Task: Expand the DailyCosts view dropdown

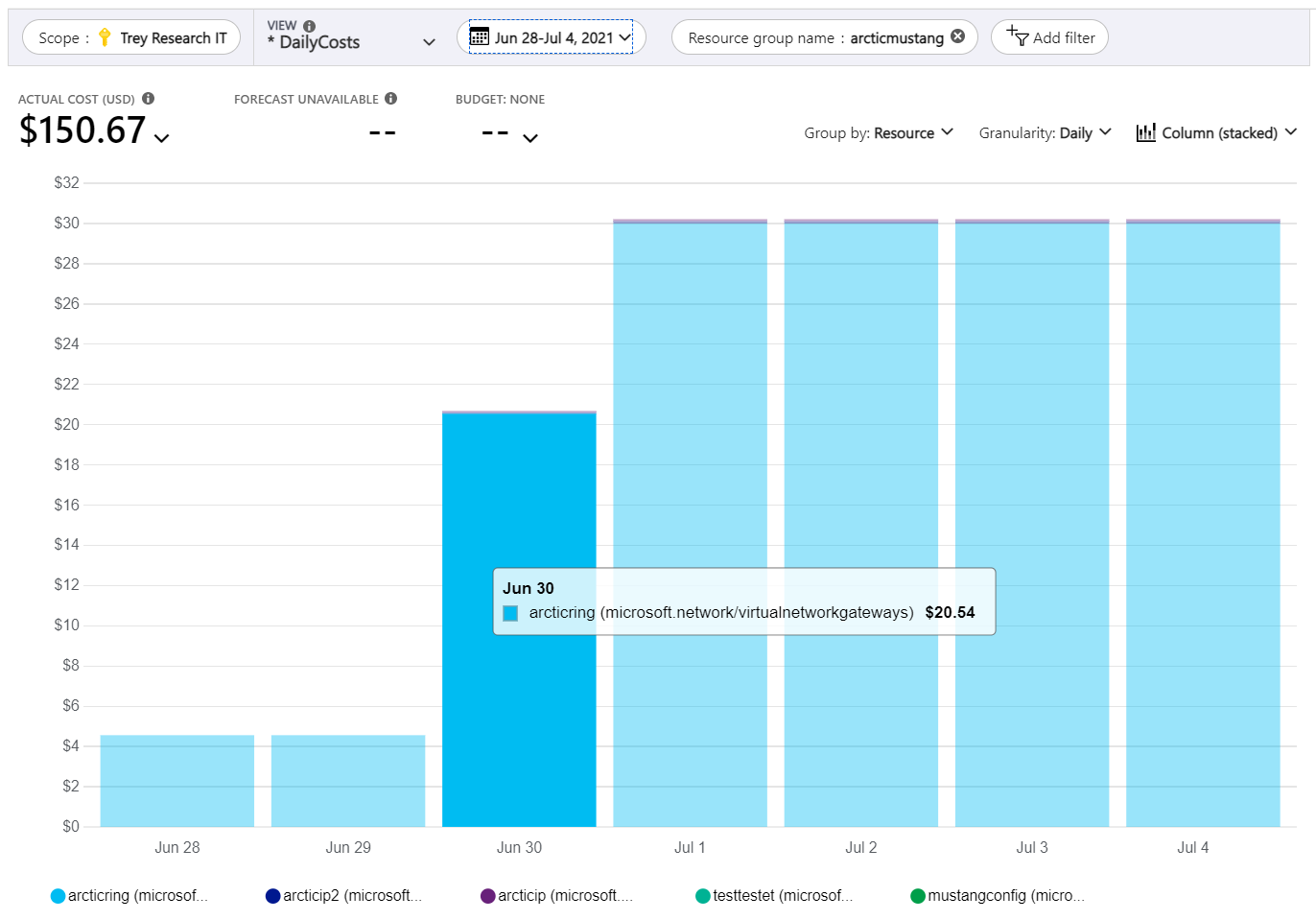Action: (429, 42)
